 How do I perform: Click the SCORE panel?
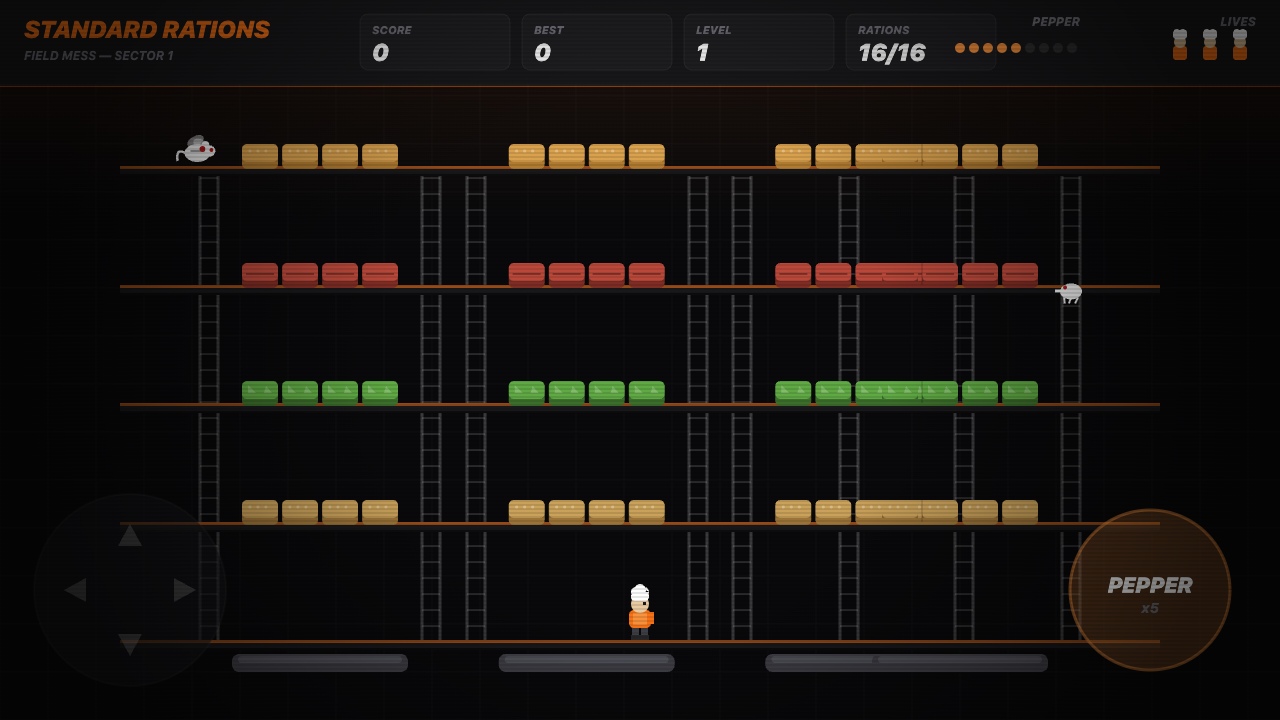point(435,42)
